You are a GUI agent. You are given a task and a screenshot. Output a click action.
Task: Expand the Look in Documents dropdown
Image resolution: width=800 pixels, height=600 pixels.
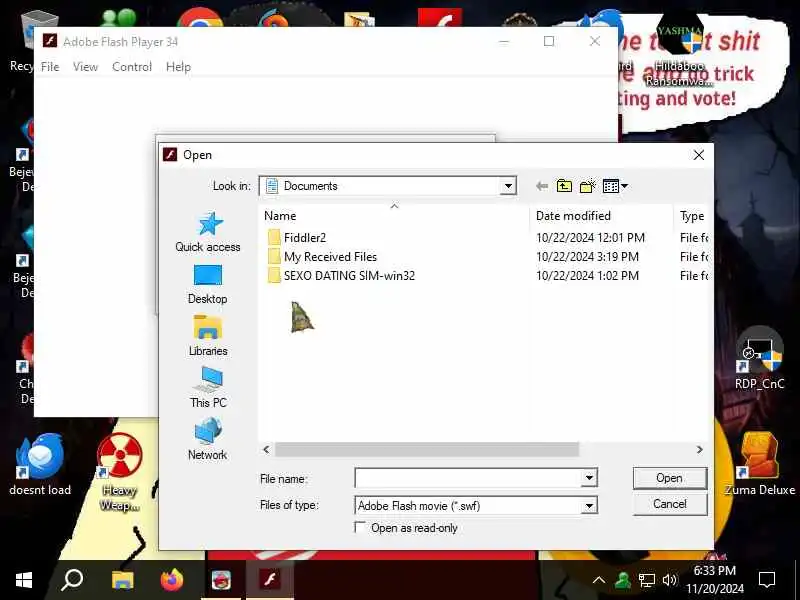tap(508, 186)
